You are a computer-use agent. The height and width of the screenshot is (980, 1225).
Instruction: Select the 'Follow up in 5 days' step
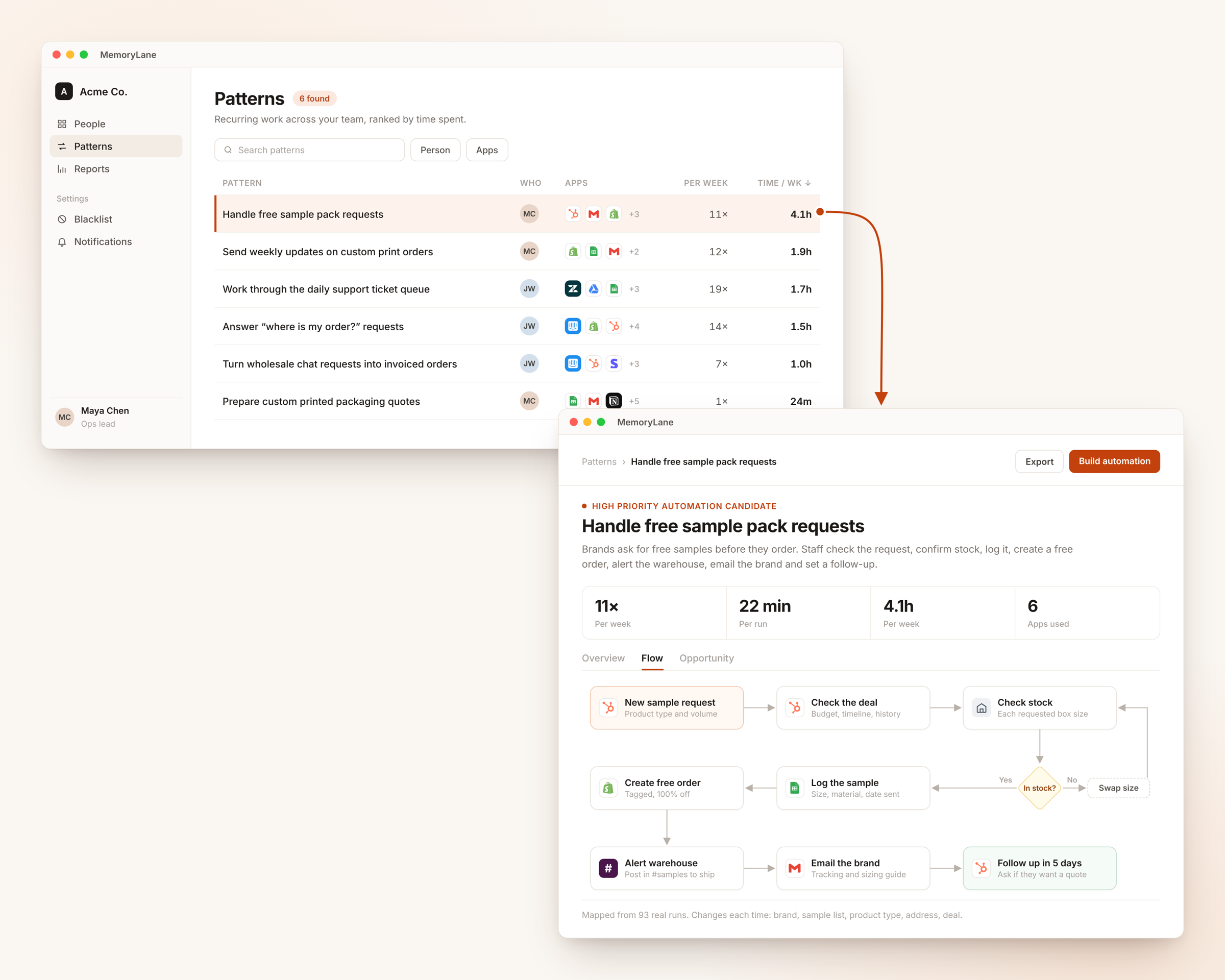(1039, 868)
